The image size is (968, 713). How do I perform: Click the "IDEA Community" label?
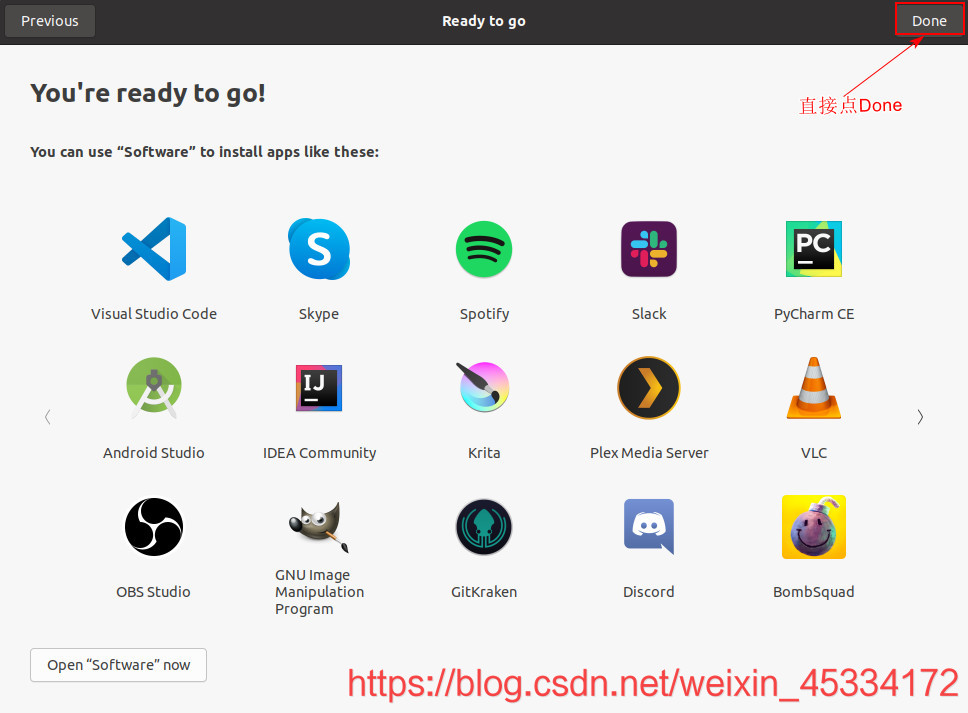tap(319, 453)
